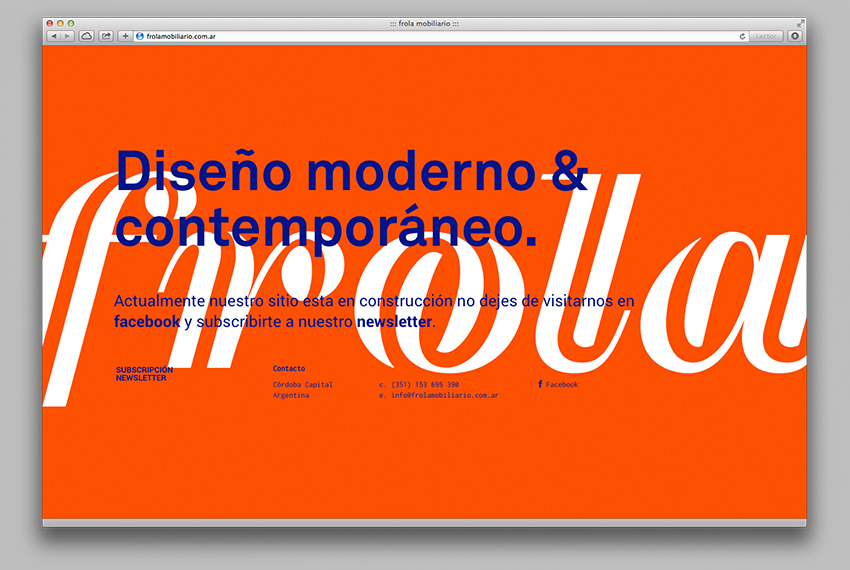Click SUBSCRIPCIÓN NEWSLETTER link
This screenshot has width=850, height=570.
[144, 374]
